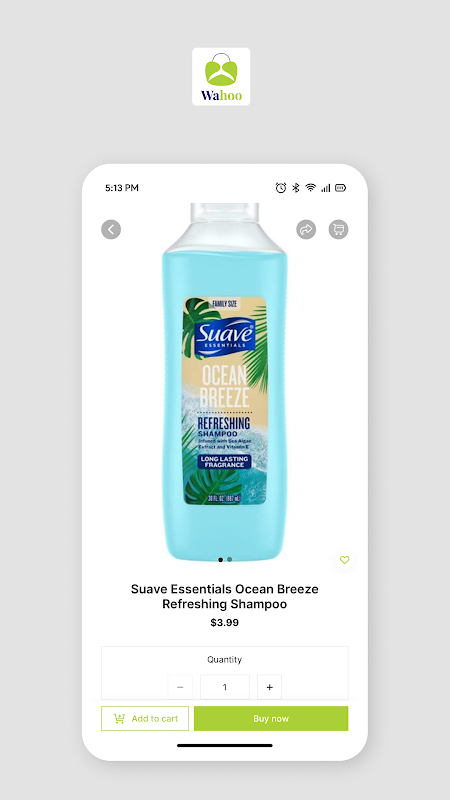Image resolution: width=450 pixels, height=800 pixels.
Task: Click the Wahoo app logo
Action: pos(221,77)
